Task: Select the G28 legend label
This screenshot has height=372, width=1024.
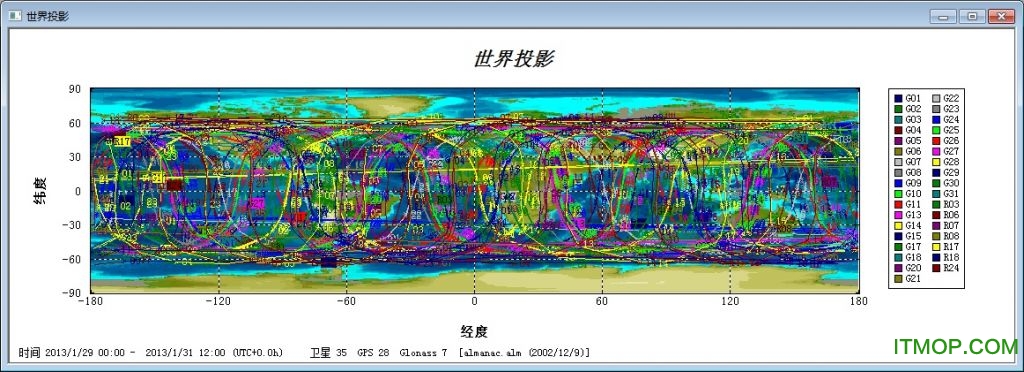Action: pos(952,162)
